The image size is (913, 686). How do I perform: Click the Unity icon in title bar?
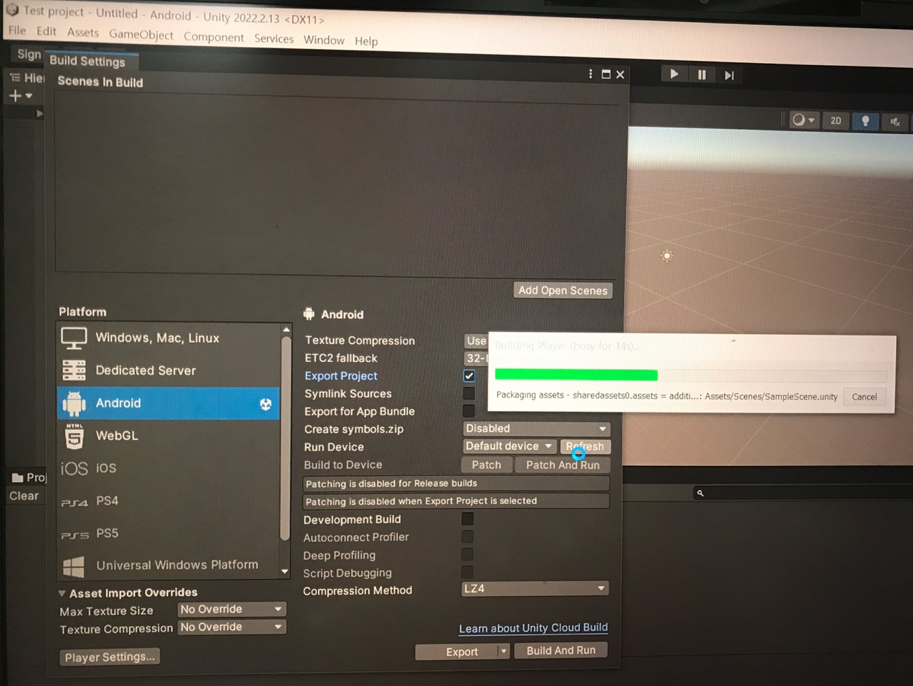[x=12, y=10]
